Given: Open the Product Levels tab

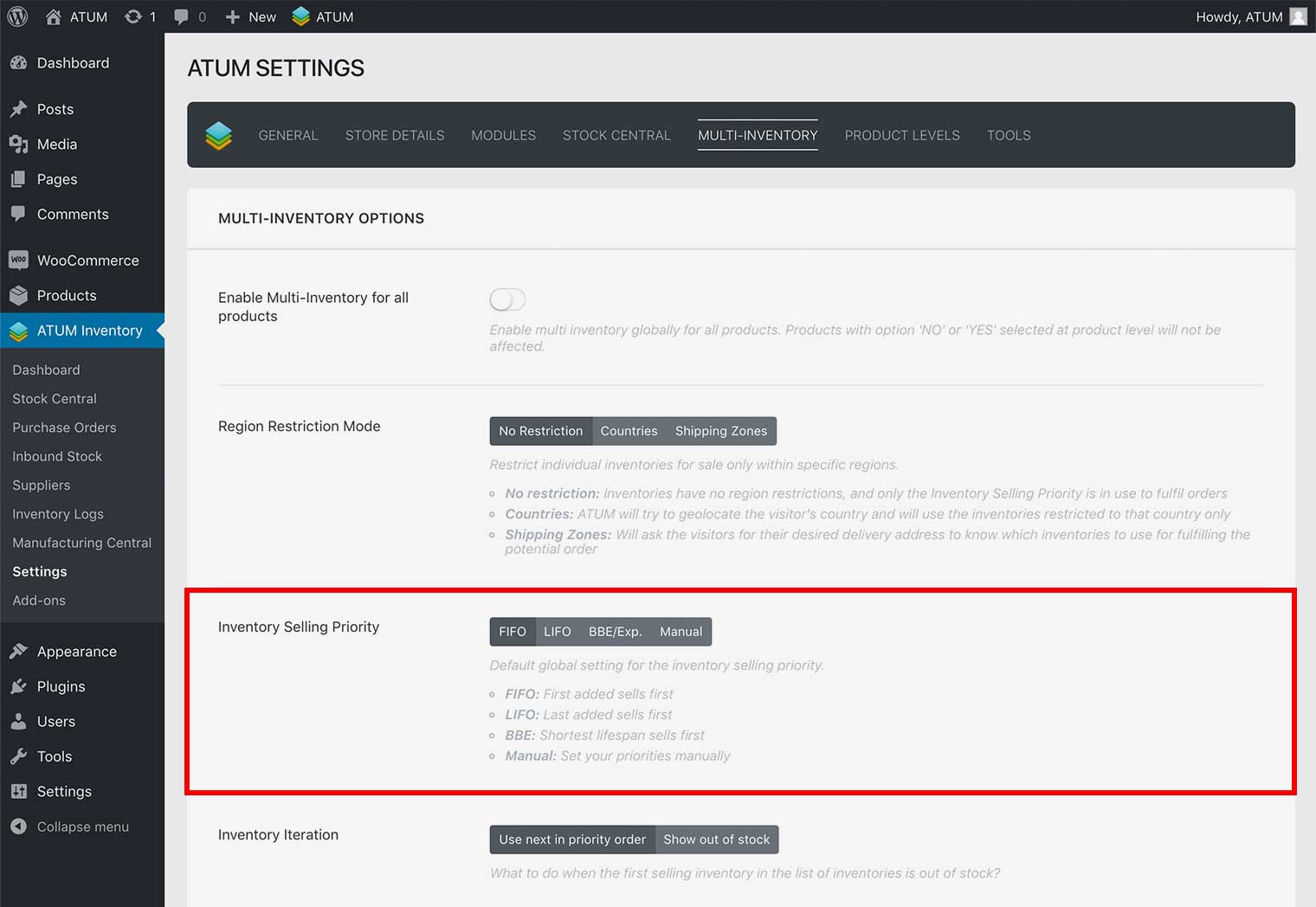Looking at the screenshot, I should (901, 135).
